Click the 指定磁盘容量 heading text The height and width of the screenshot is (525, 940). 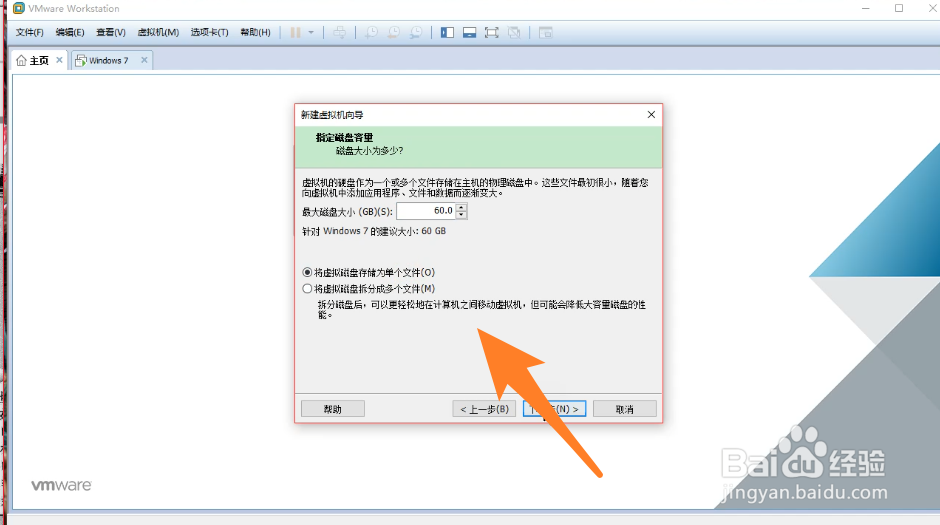click(345, 137)
